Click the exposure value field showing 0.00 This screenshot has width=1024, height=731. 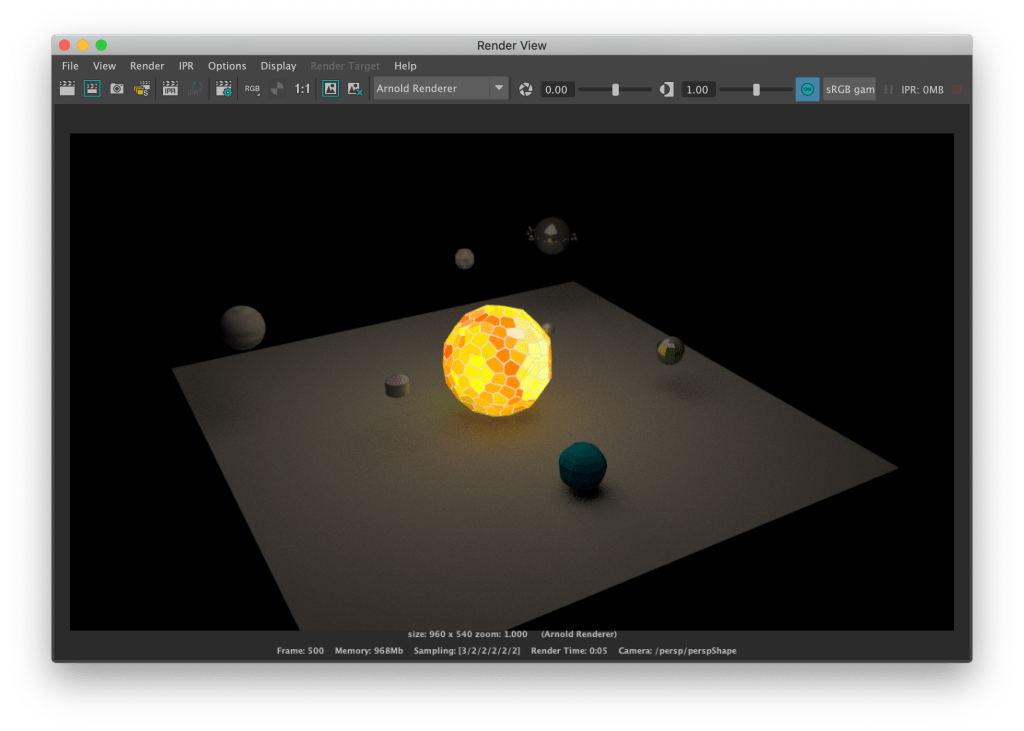(556, 90)
